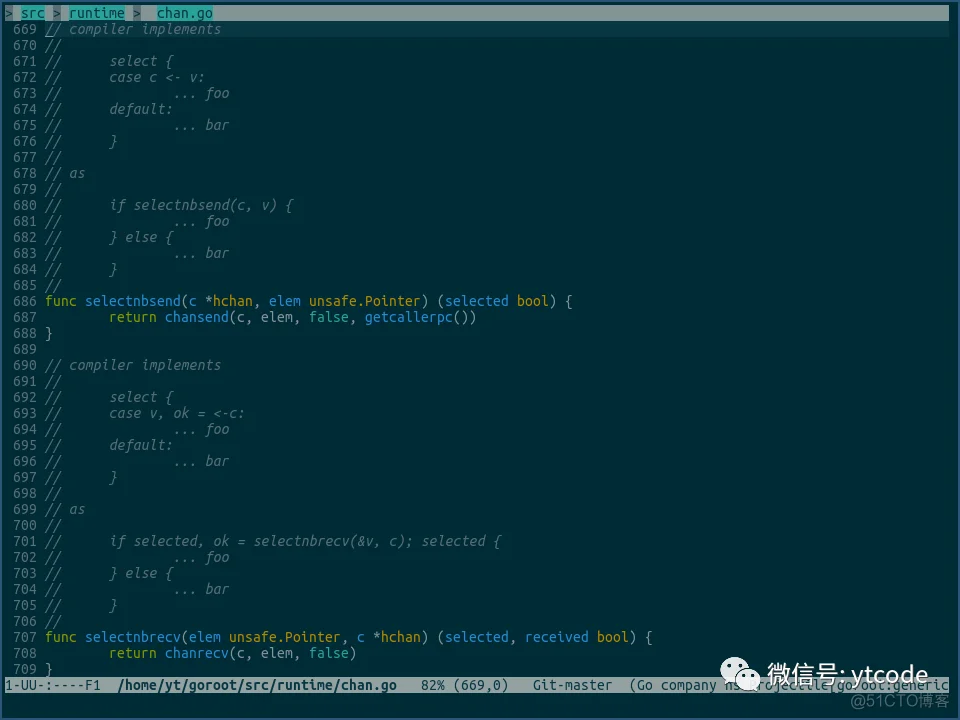Click 'return' keyword on line 687
This screenshot has height=720, width=960.
pyautogui.click(x=133, y=317)
